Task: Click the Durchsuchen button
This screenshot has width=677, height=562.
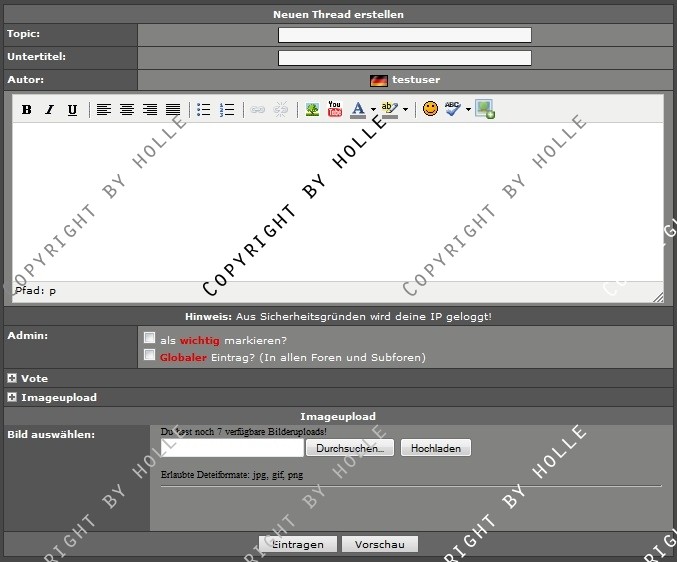Action: 350,448
